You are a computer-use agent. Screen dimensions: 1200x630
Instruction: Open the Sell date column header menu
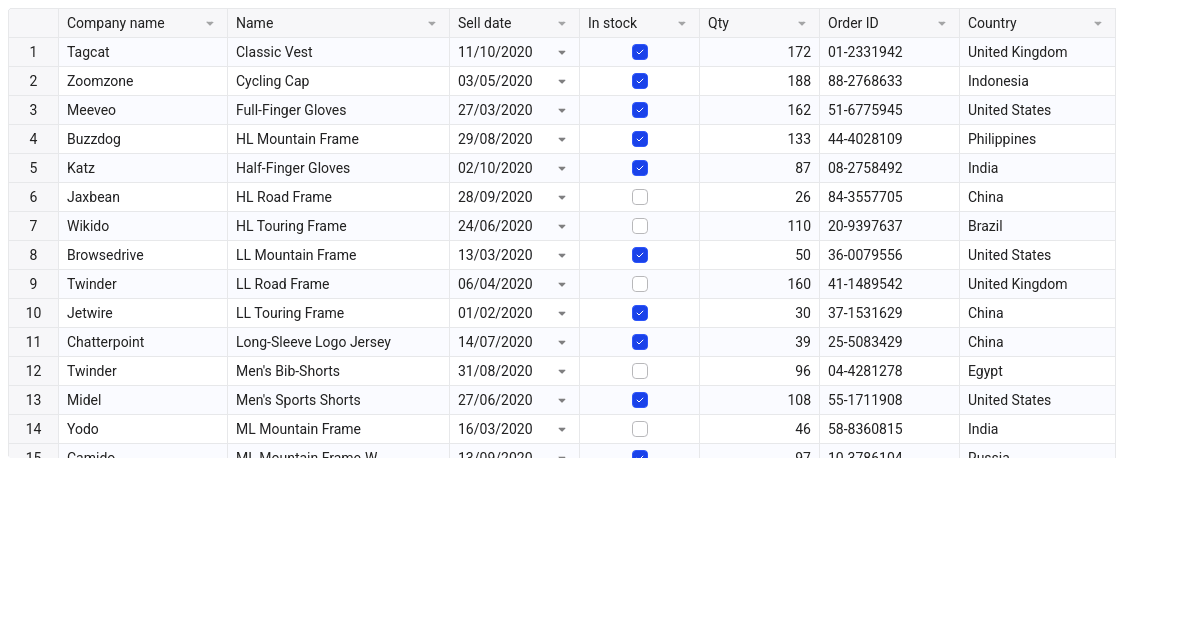pyautogui.click(x=562, y=24)
